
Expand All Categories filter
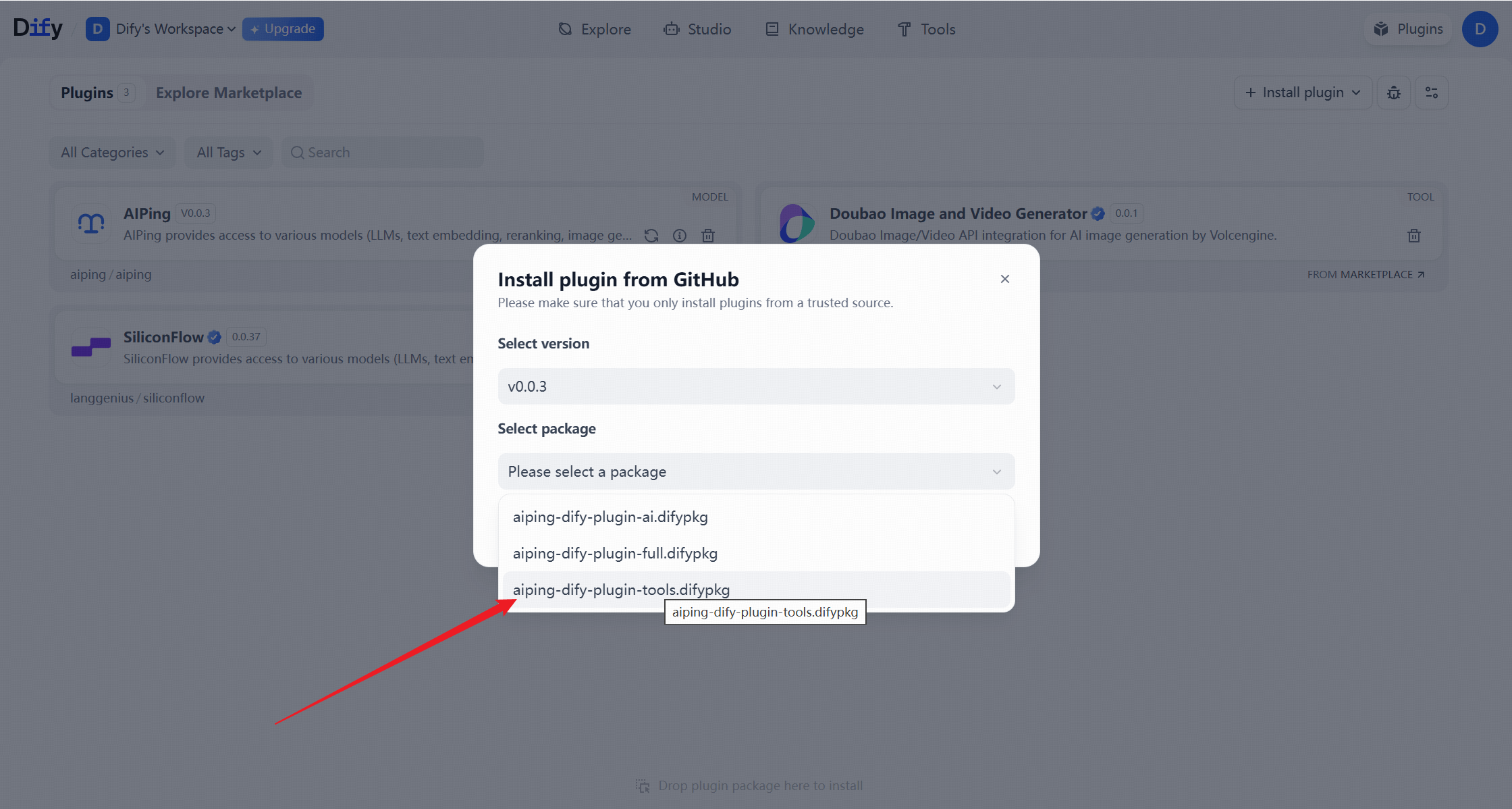(112, 153)
